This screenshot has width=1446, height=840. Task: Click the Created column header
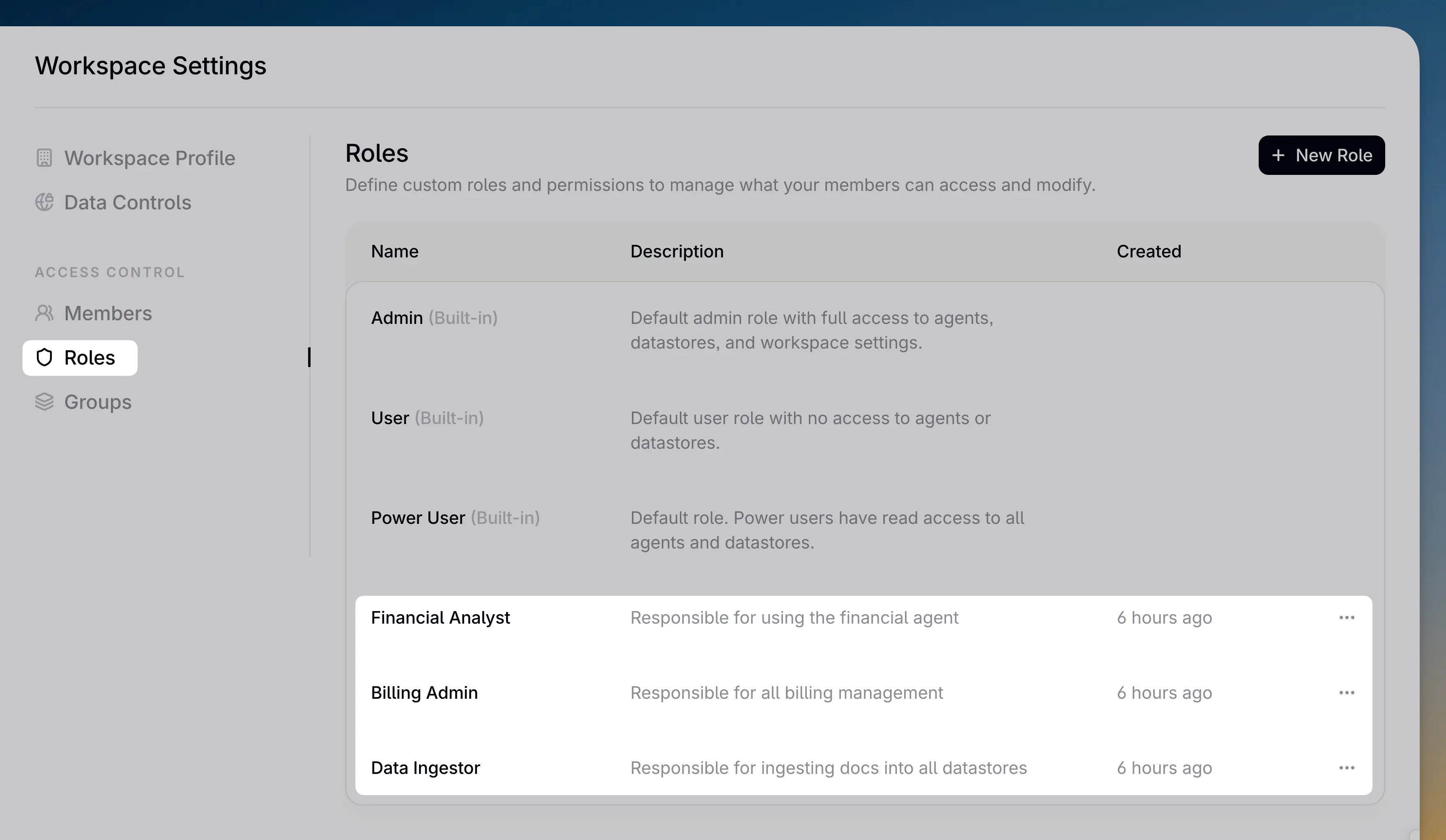pyautogui.click(x=1148, y=251)
